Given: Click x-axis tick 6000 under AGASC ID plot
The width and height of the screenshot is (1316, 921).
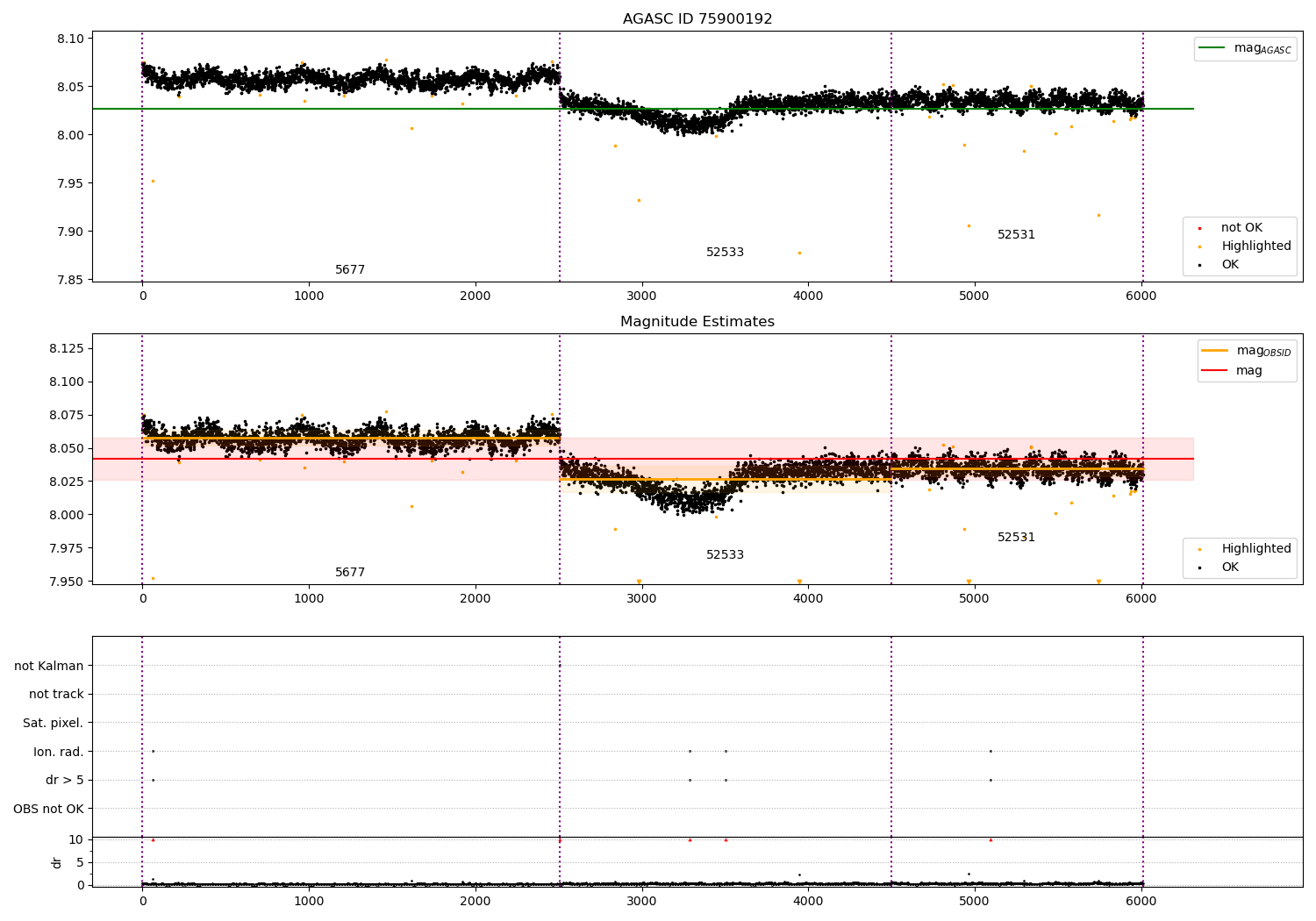Looking at the screenshot, I should click(x=1141, y=296).
